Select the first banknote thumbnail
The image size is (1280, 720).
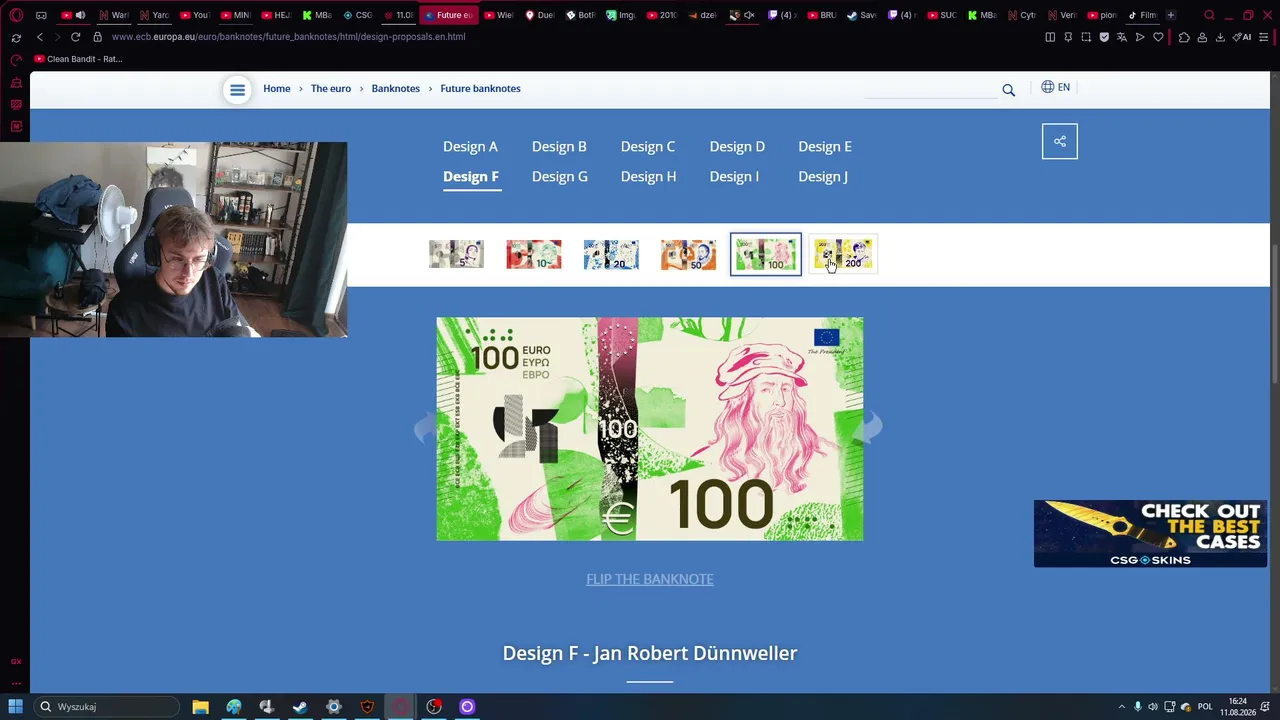pos(457,254)
